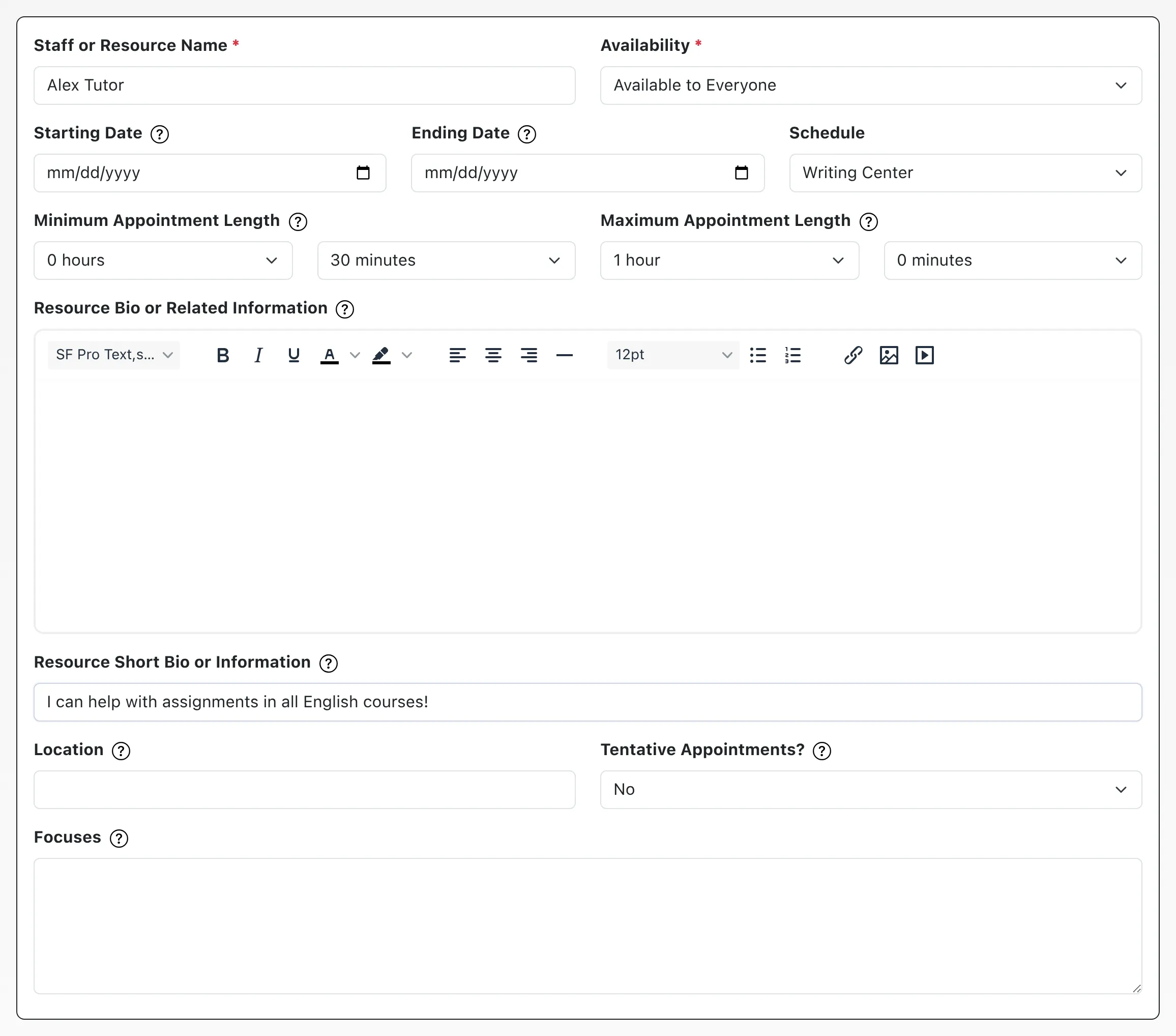This screenshot has width=1176, height=1036.
Task: Show help for Resource Short Bio
Action: pos(329,664)
